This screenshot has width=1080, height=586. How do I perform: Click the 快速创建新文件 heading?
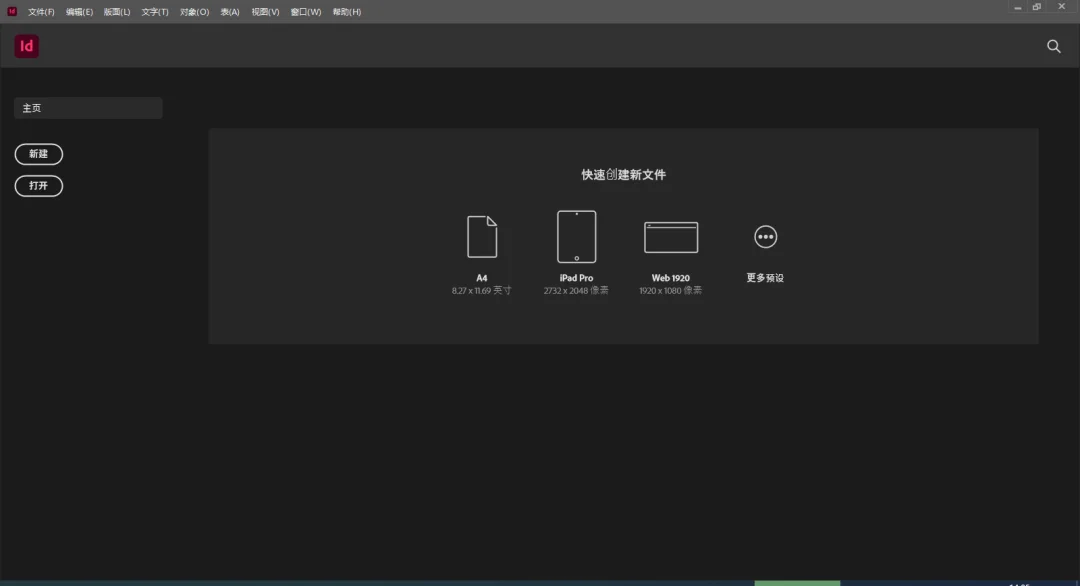tap(623, 175)
